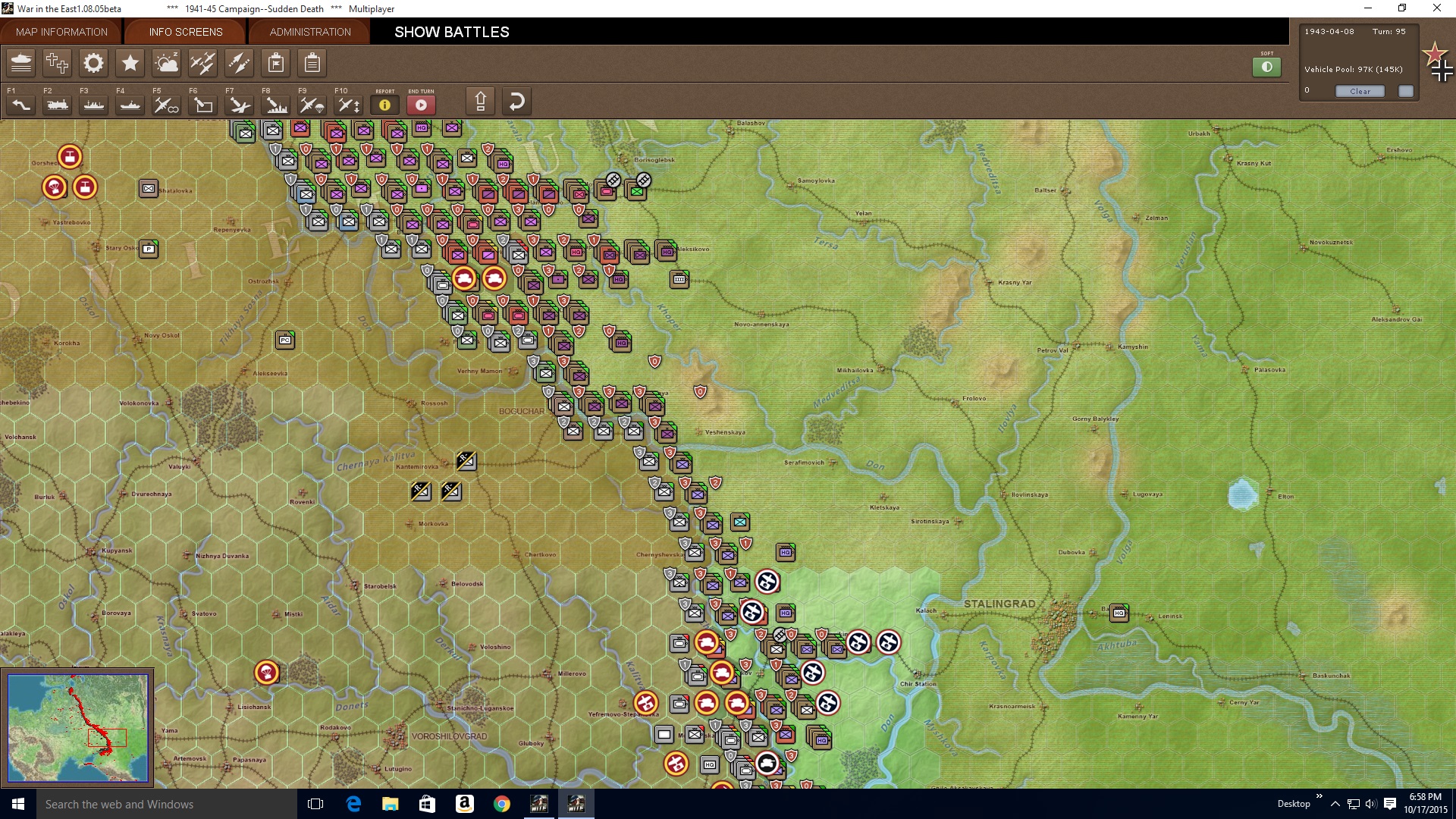Select F1 move mode arrow icon
The image size is (1456, 819).
click(21, 105)
